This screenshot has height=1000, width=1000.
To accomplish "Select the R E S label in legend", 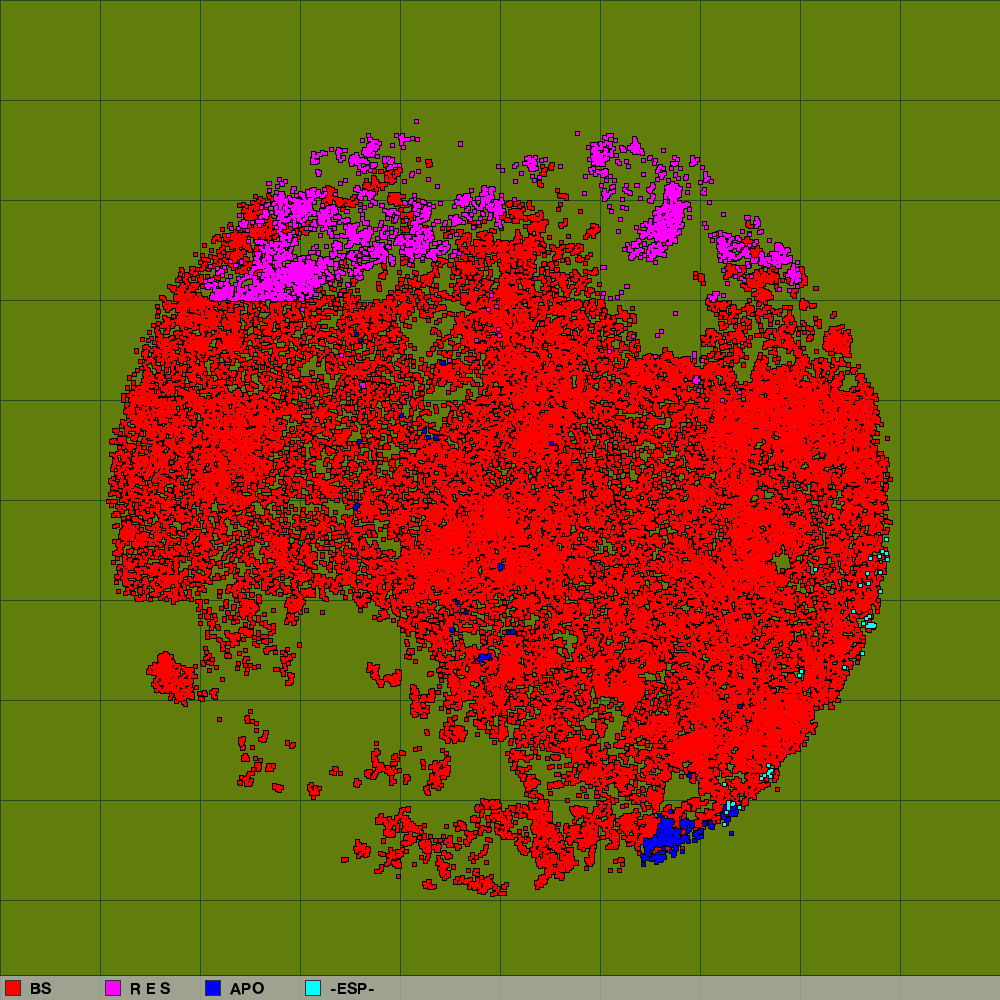I will 151,989.
